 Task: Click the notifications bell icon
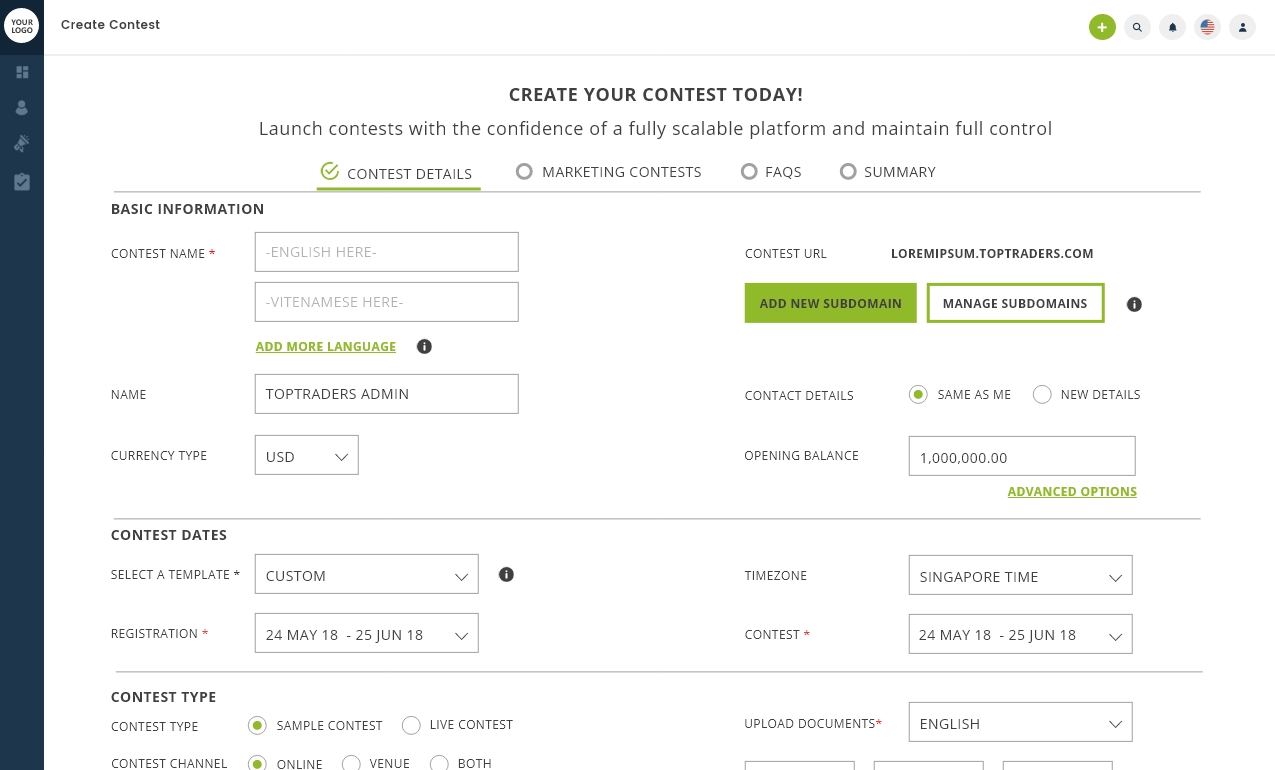coord(1172,27)
